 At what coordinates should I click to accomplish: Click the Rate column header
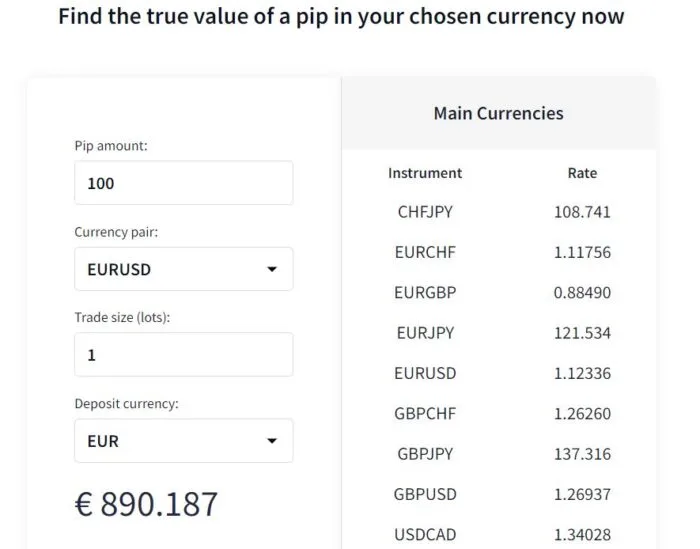point(582,173)
